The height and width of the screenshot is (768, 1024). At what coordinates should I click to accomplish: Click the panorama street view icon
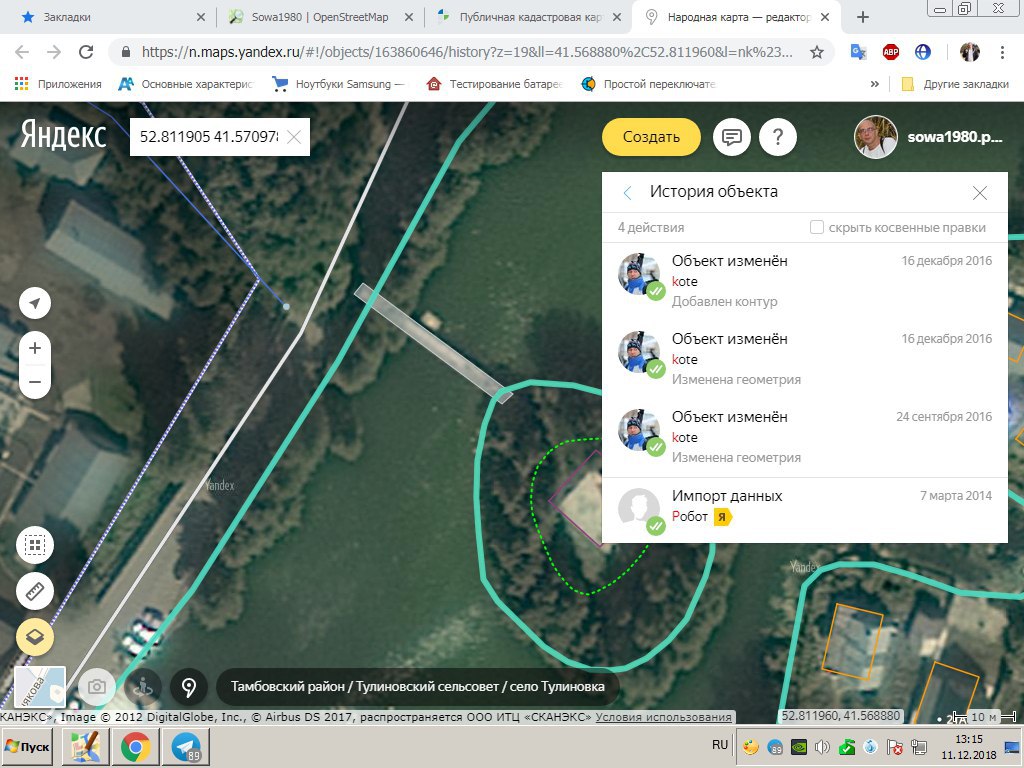142,687
